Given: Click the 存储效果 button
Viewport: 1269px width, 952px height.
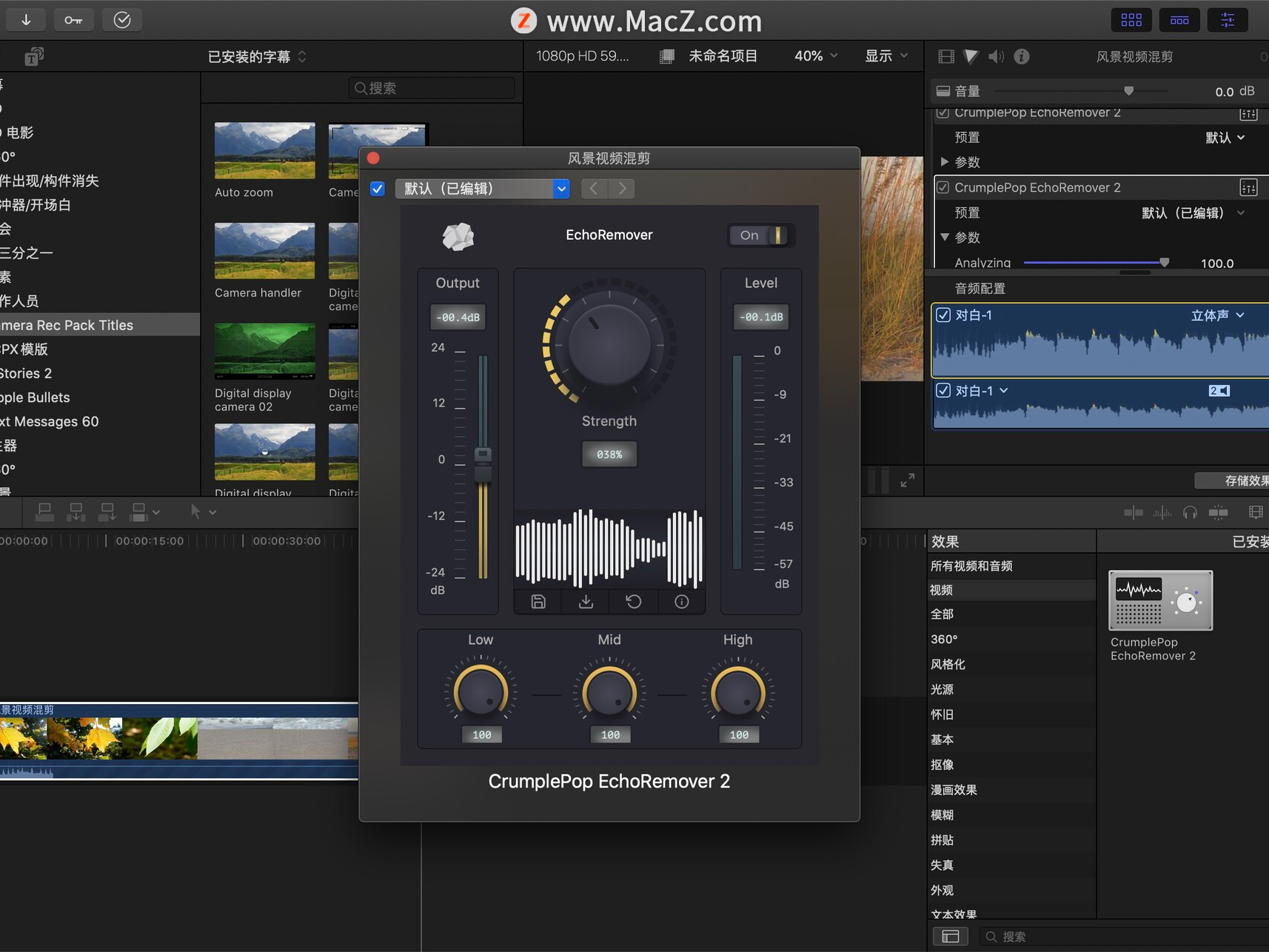Looking at the screenshot, I should click(x=1247, y=480).
